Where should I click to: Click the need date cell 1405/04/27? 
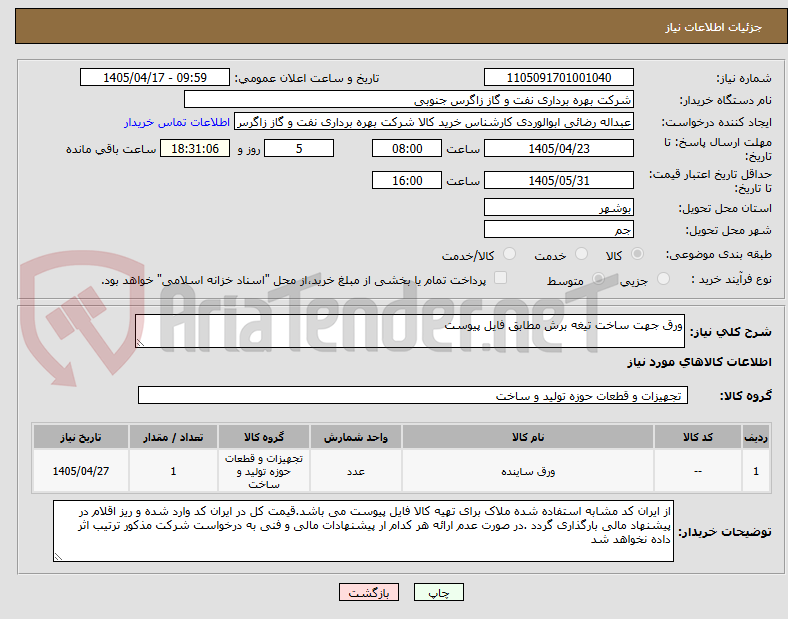(81, 471)
